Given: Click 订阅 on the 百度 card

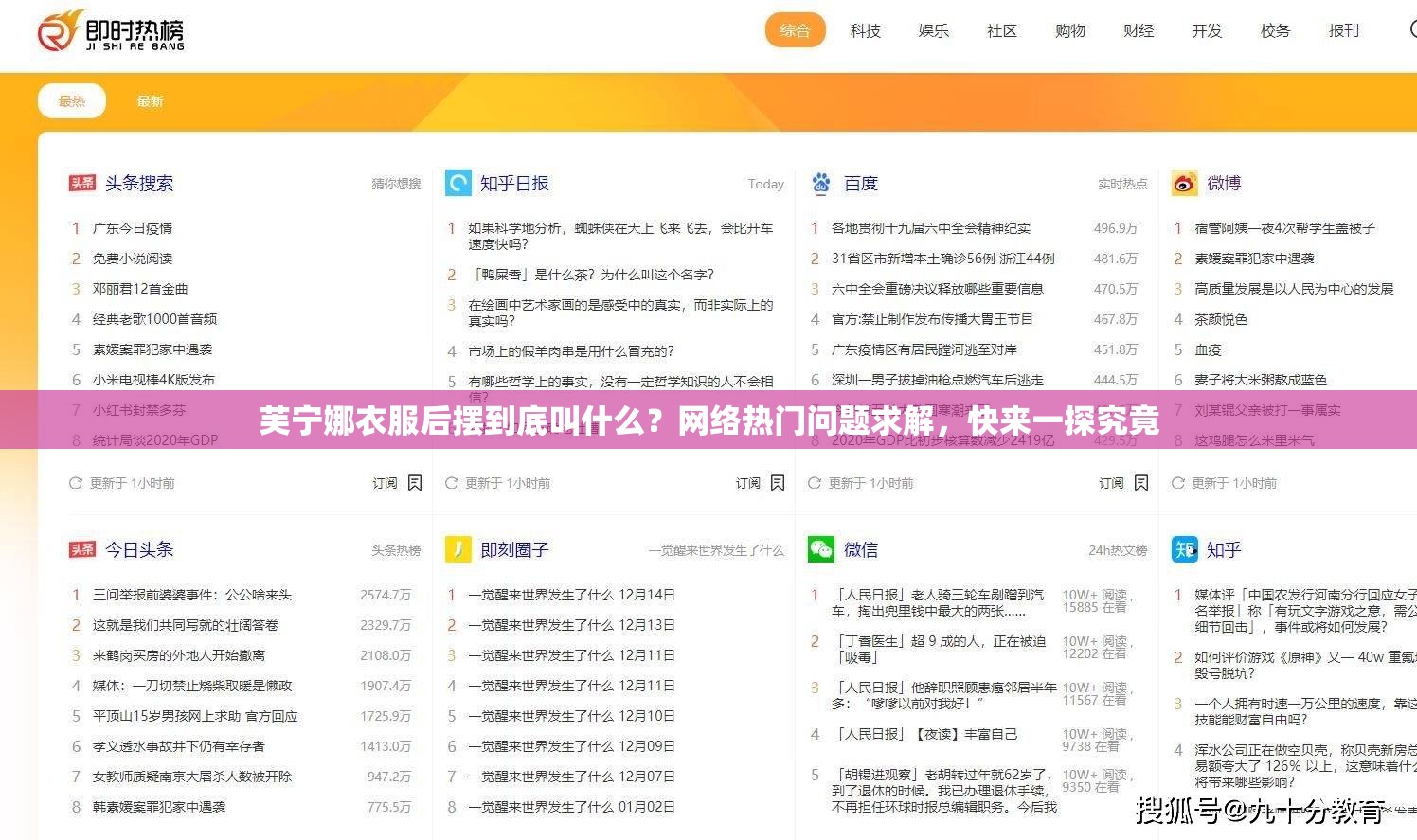Looking at the screenshot, I should (1112, 483).
